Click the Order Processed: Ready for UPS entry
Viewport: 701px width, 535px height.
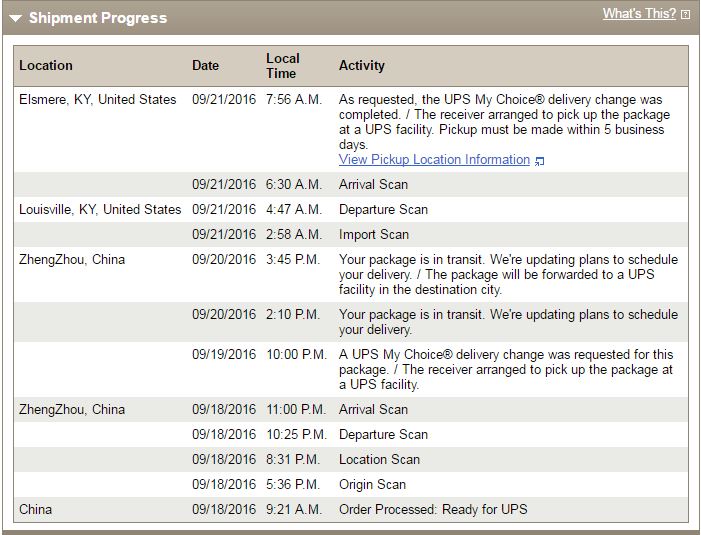[x=433, y=509]
